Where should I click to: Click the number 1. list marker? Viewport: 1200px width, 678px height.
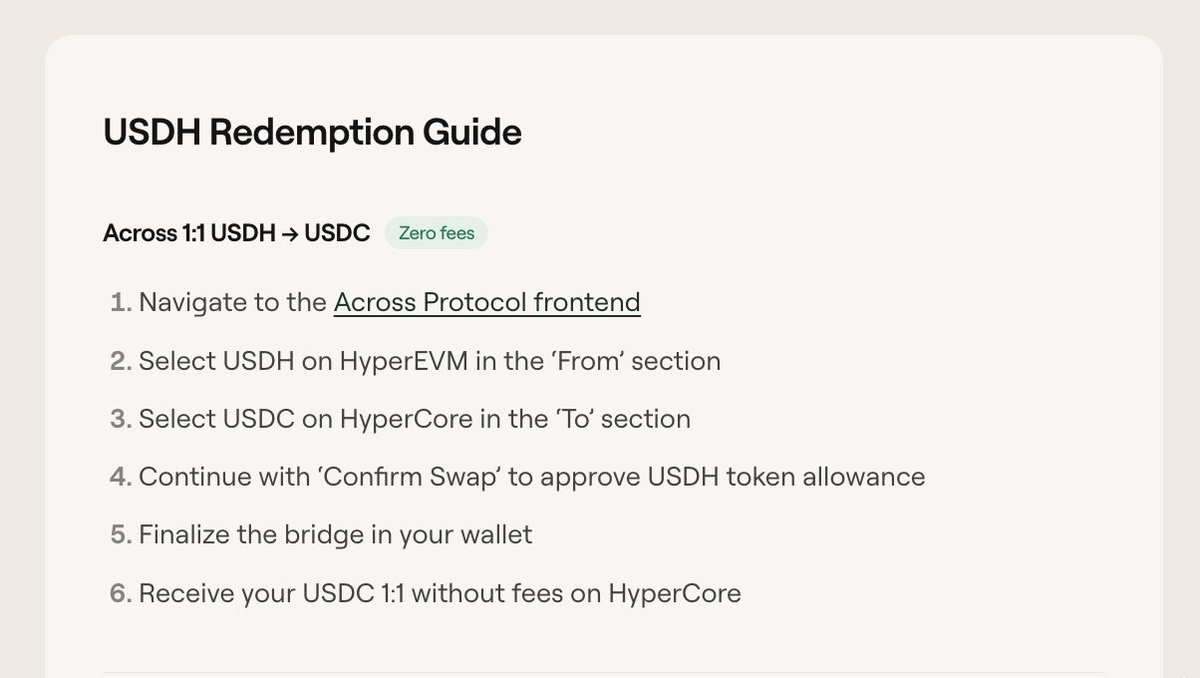121,302
